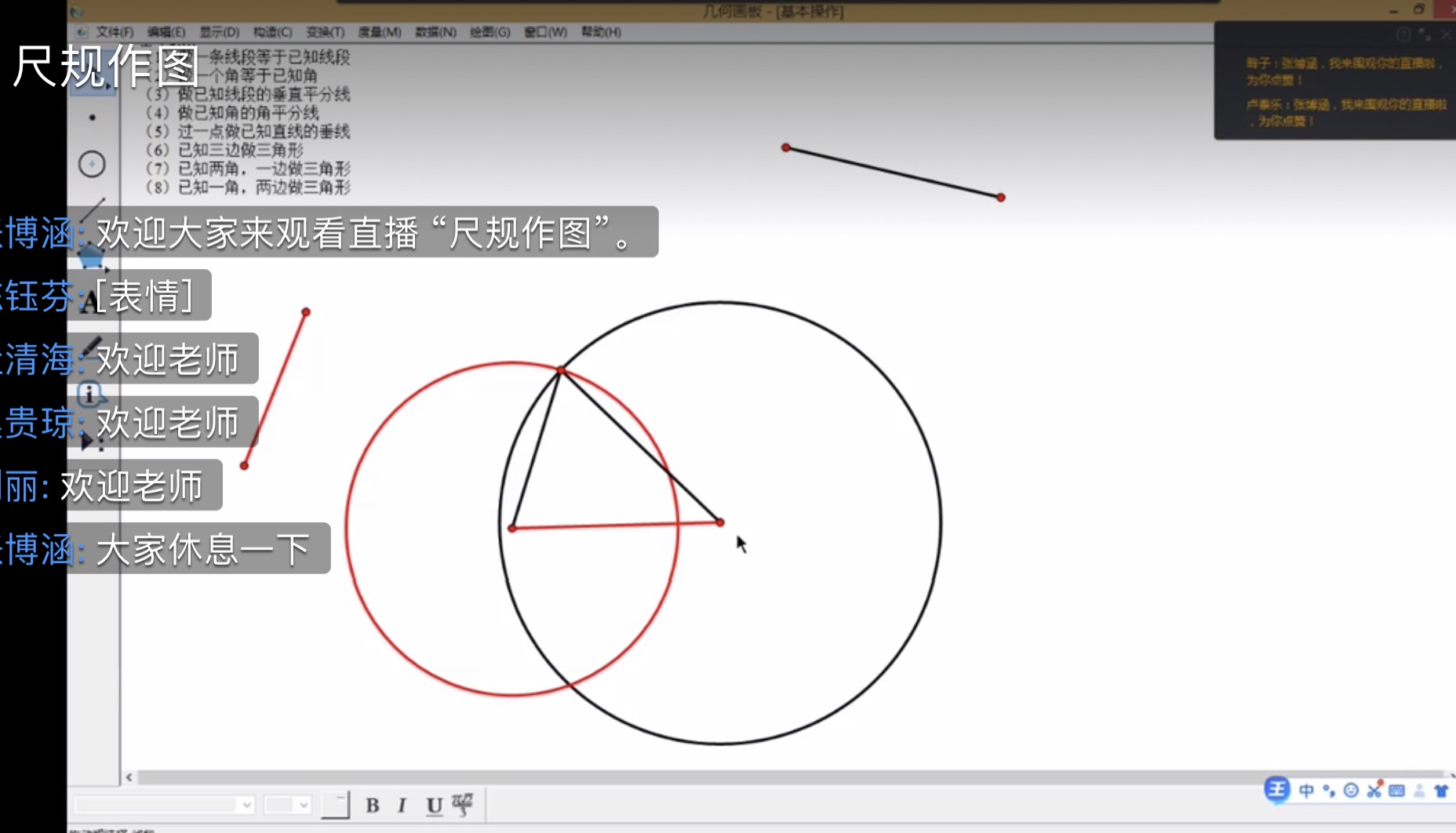Click the IME 王 logo icon
Image resolution: width=1456 pixels, height=833 pixels.
[1277, 789]
